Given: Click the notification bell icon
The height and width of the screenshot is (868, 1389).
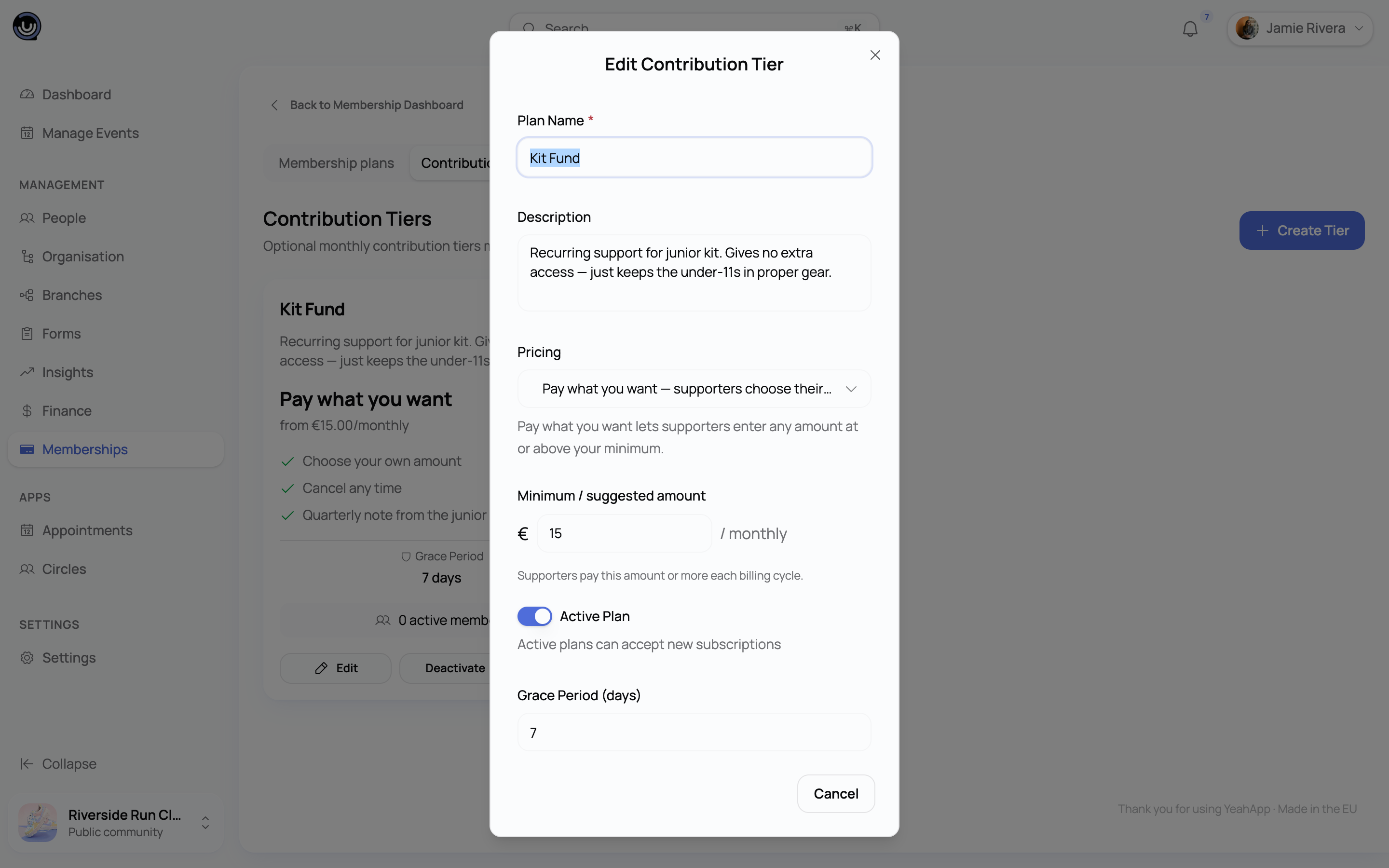Looking at the screenshot, I should click(1190, 28).
